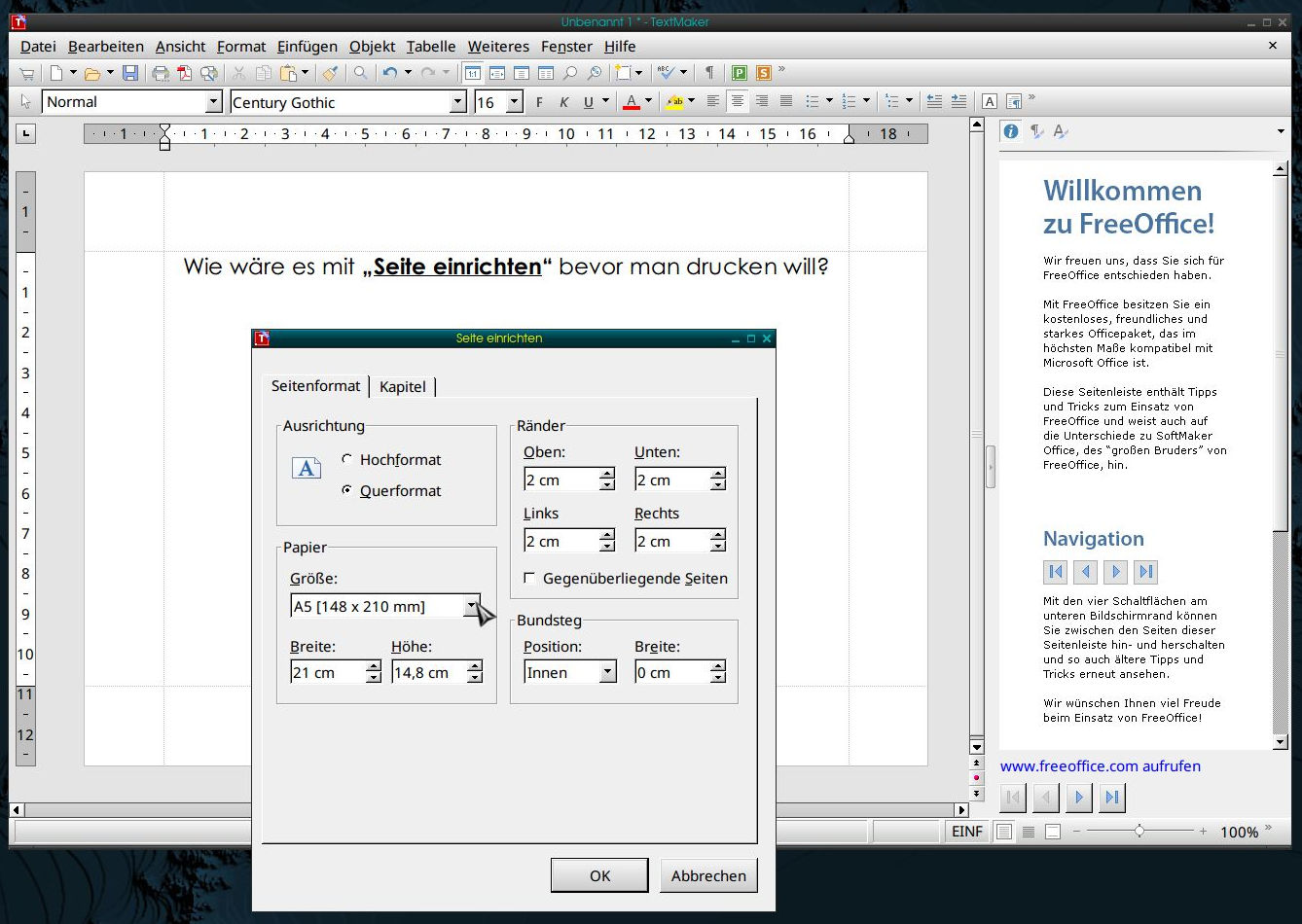
Task: Open the paragraph style Normal dropdown
Action: coord(214,102)
